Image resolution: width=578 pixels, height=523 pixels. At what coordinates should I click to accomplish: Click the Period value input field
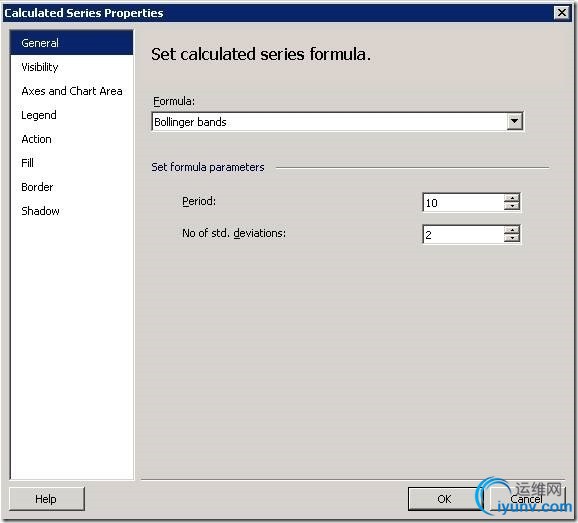(463, 202)
